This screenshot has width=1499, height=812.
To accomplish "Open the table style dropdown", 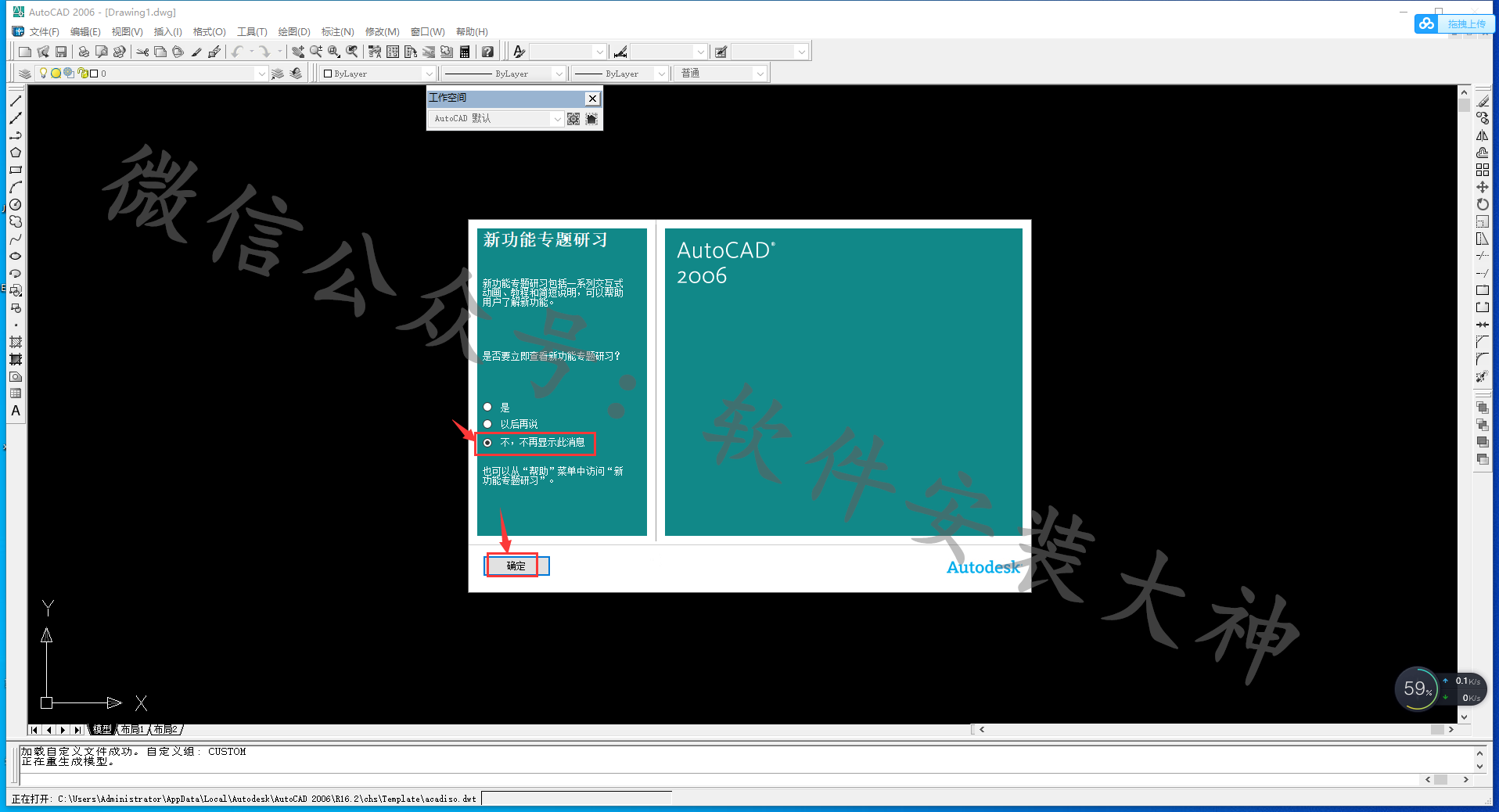I will [801, 52].
